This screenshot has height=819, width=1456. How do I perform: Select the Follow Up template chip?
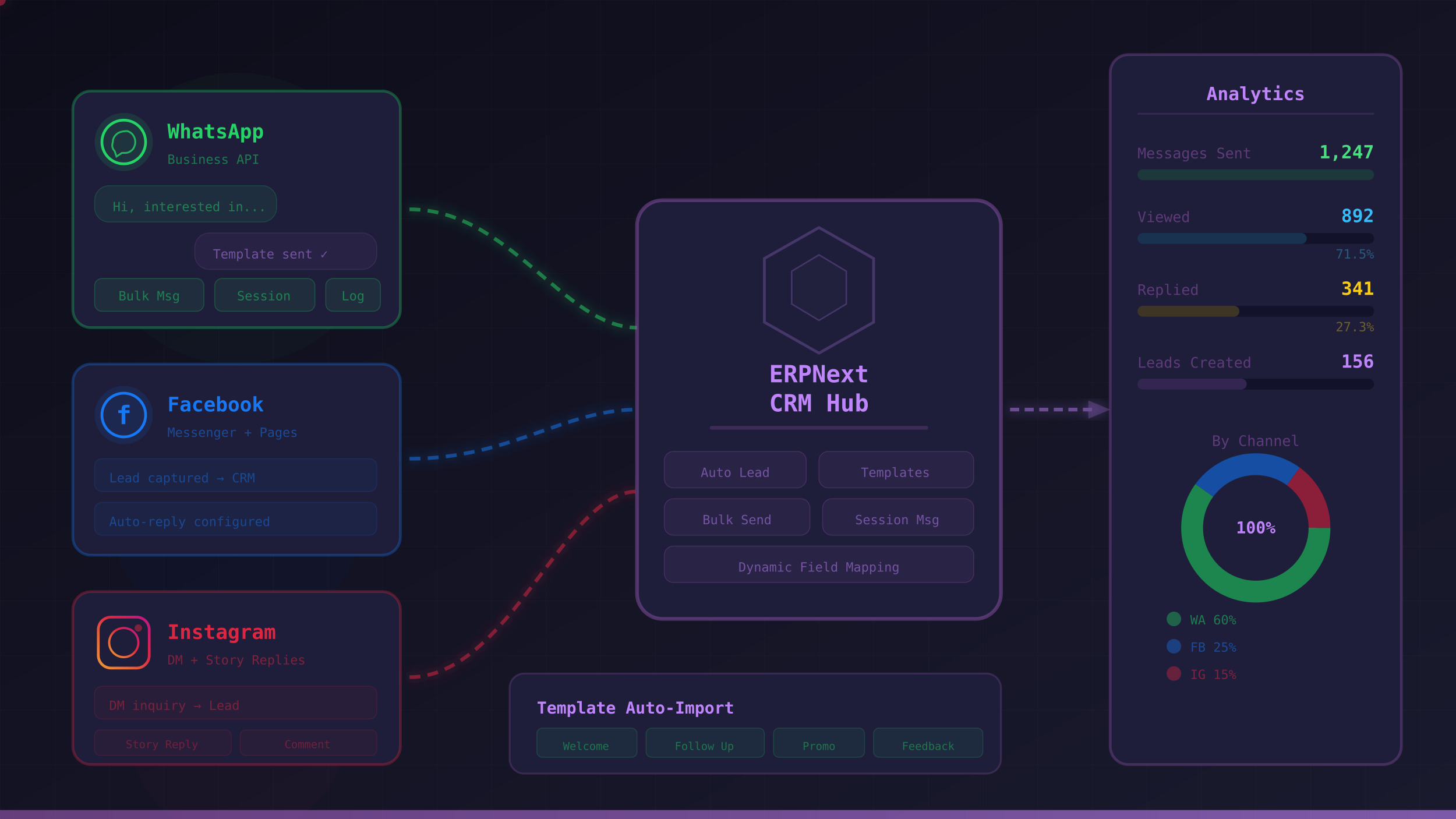705,743
